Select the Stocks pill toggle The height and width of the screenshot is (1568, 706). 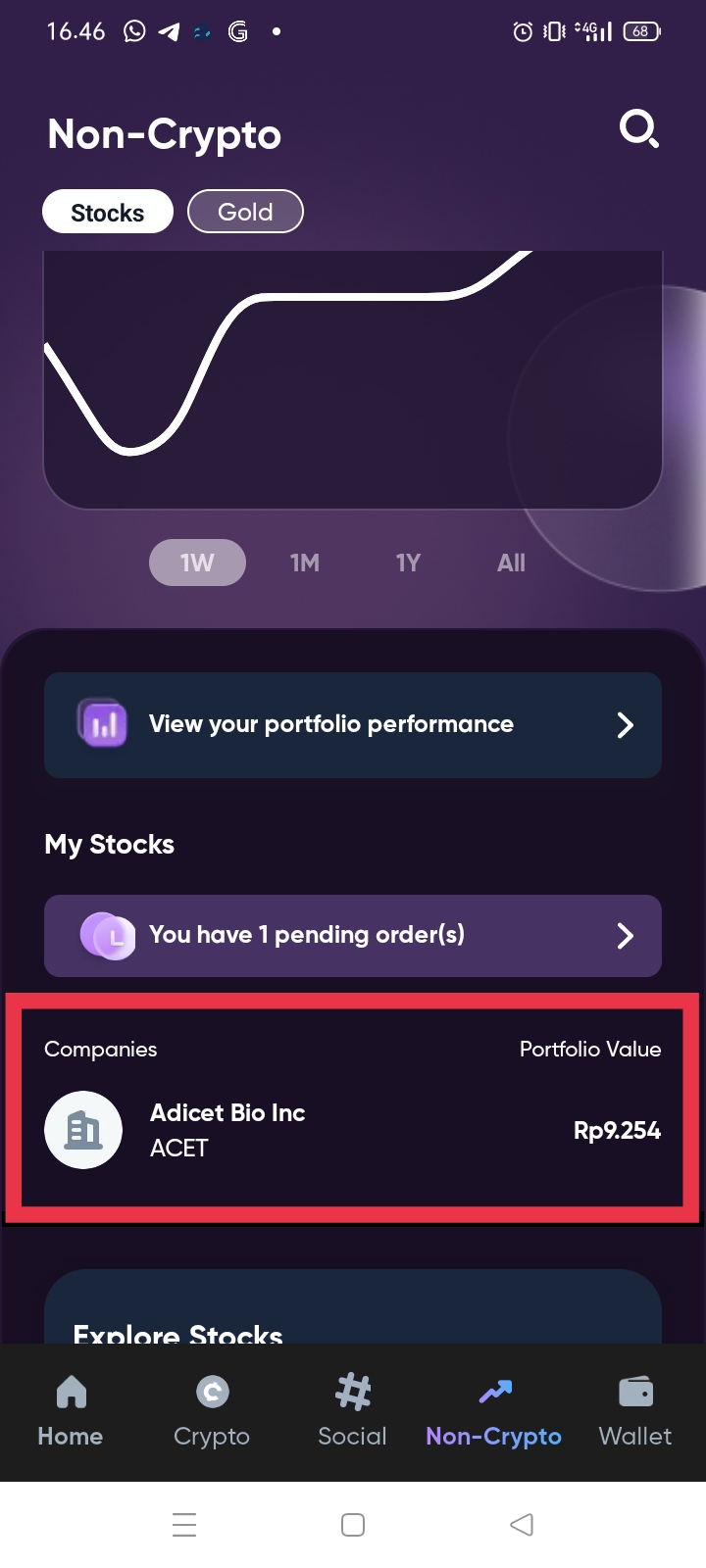[108, 212]
